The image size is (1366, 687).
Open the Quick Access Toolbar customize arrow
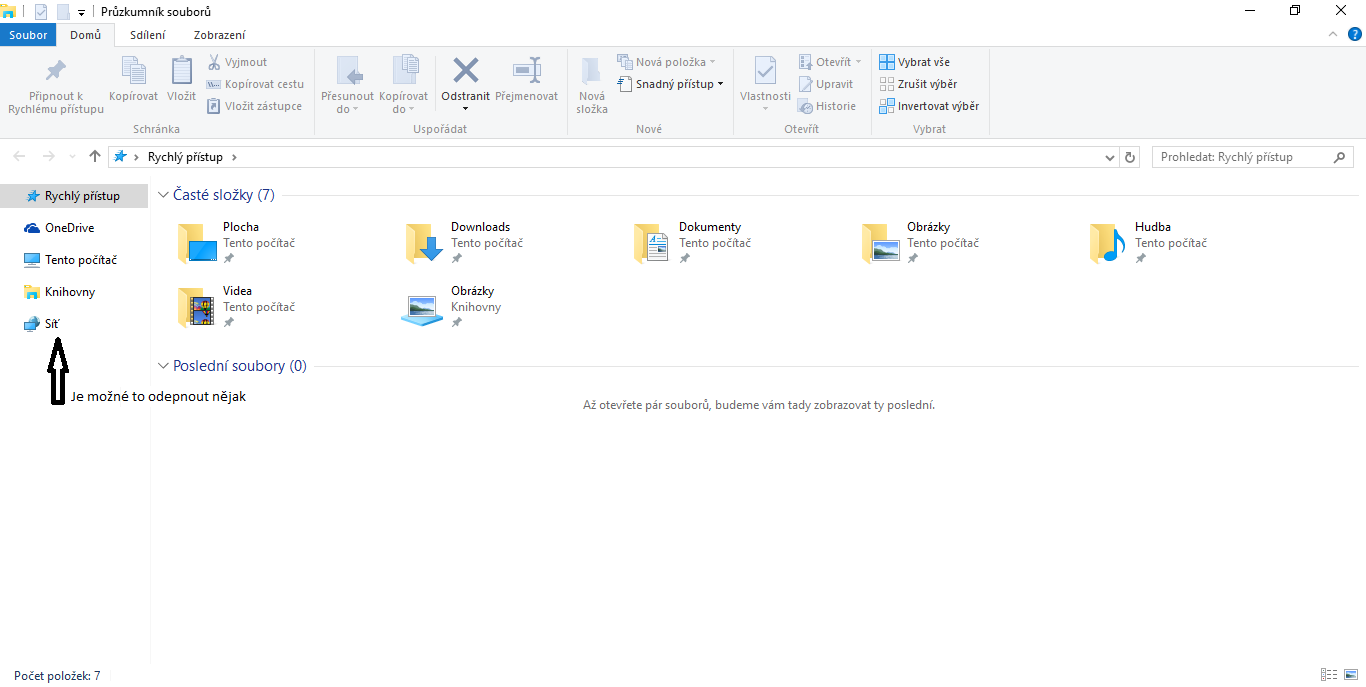(81, 12)
